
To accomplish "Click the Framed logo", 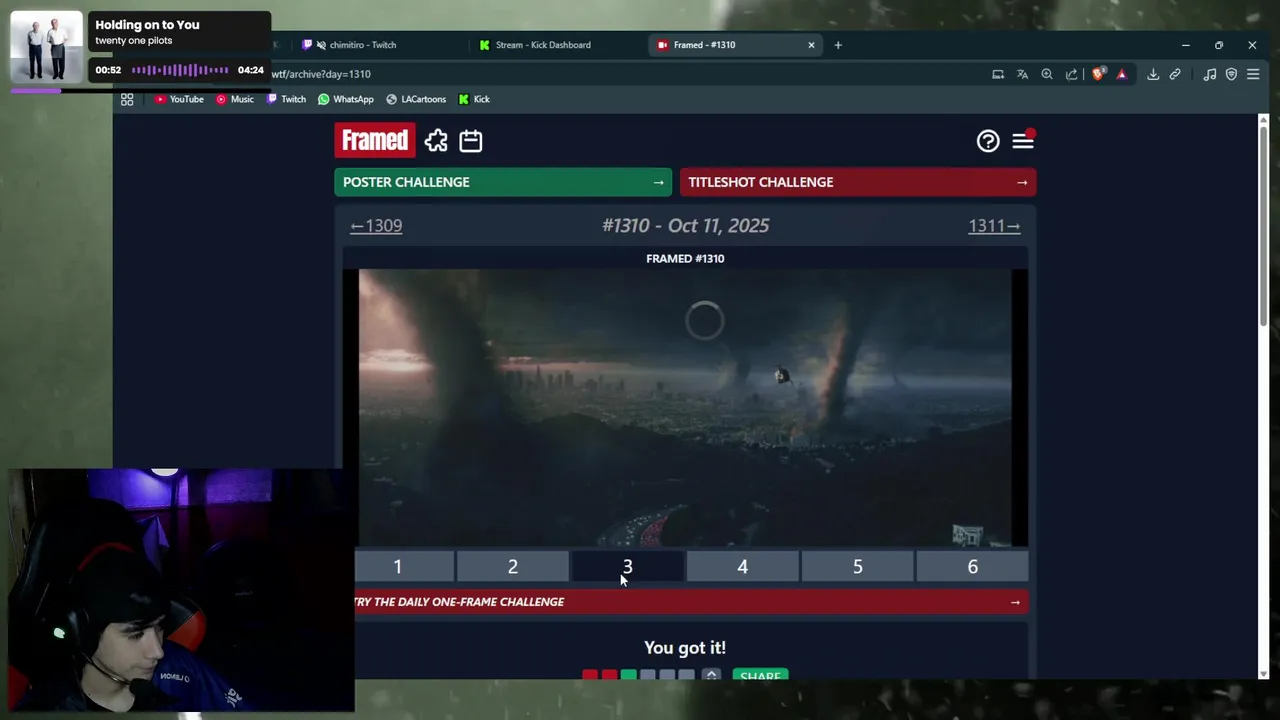I will coord(375,140).
